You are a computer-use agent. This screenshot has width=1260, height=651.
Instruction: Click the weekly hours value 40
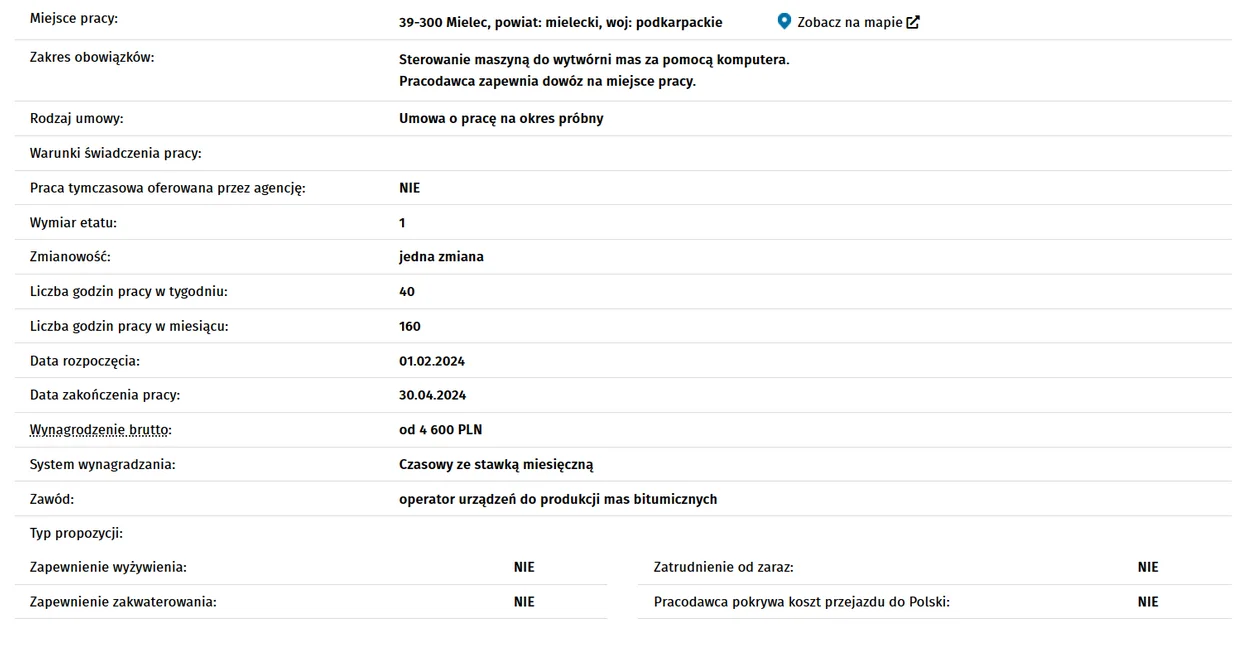[407, 292]
